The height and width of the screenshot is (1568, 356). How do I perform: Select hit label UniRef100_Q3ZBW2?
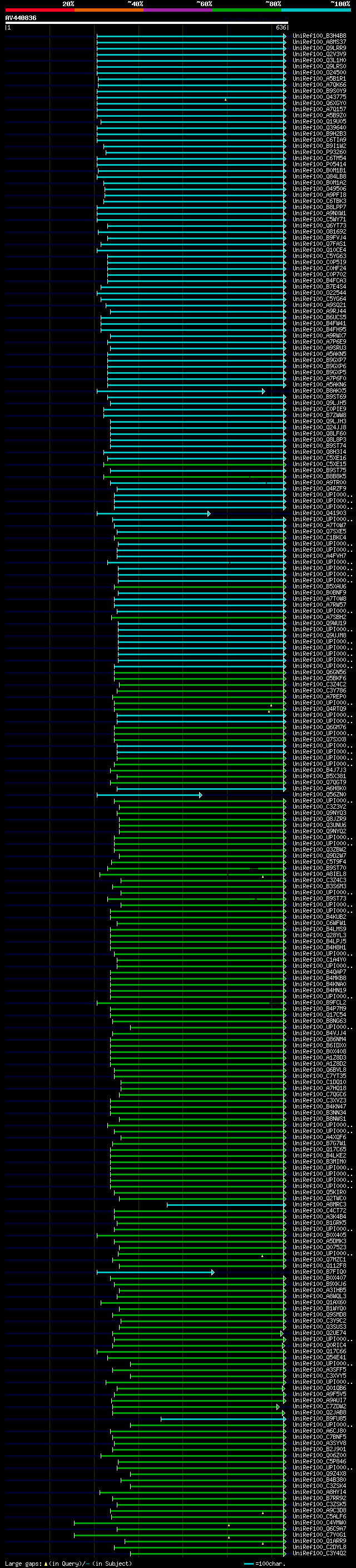319,849
